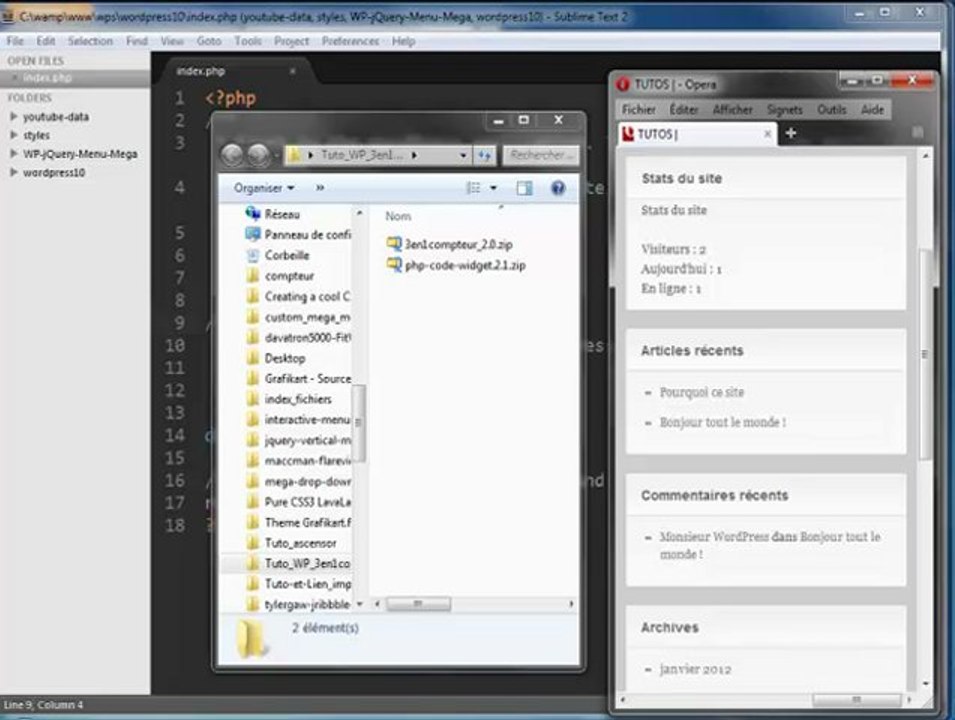Click the folder icon in address bar

click(x=294, y=155)
